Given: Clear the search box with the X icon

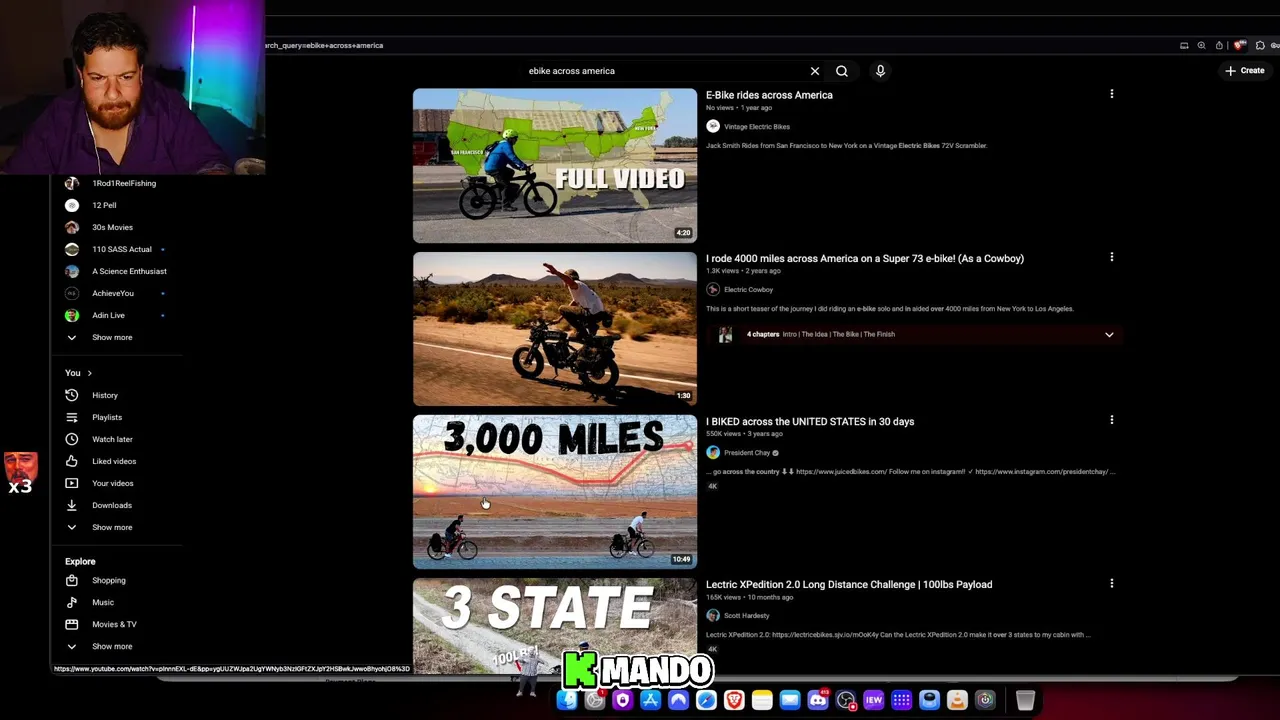Looking at the screenshot, I should (815, 71).
